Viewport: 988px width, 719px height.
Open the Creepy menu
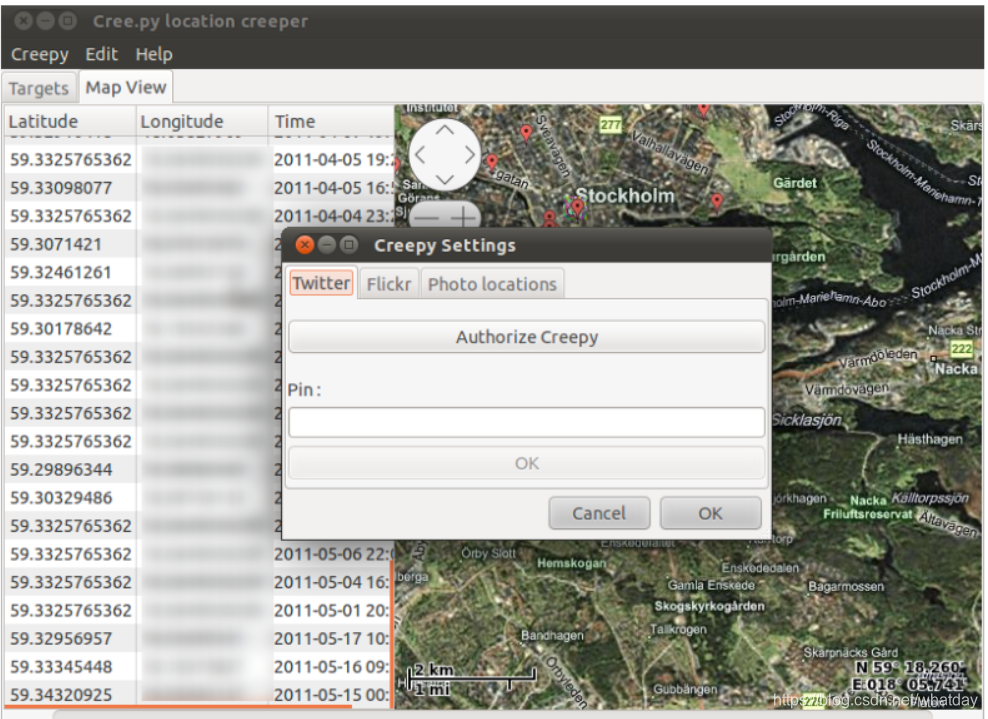[x=40, y=54]
